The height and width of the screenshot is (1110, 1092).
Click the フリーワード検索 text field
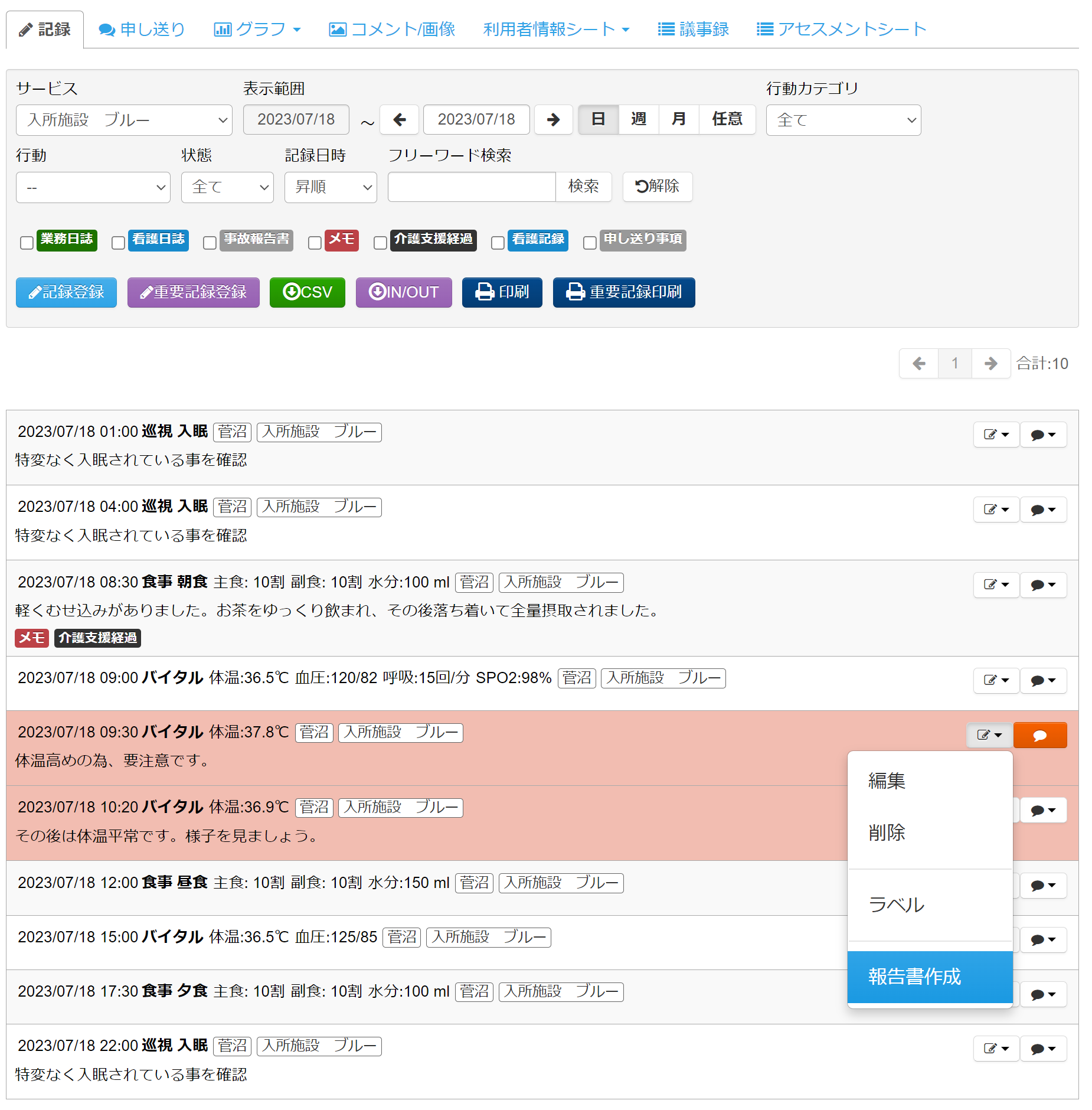471,187
